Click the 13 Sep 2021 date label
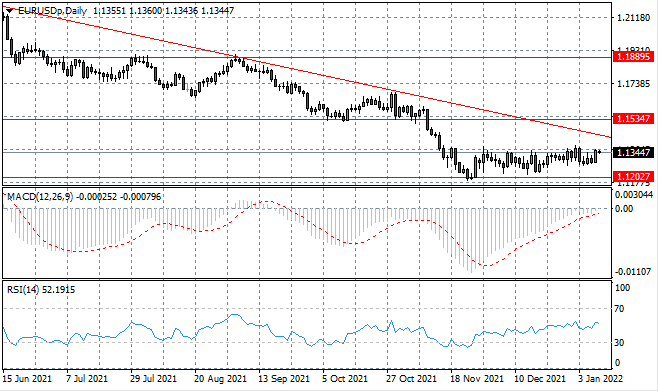 [x=284, y=379]
